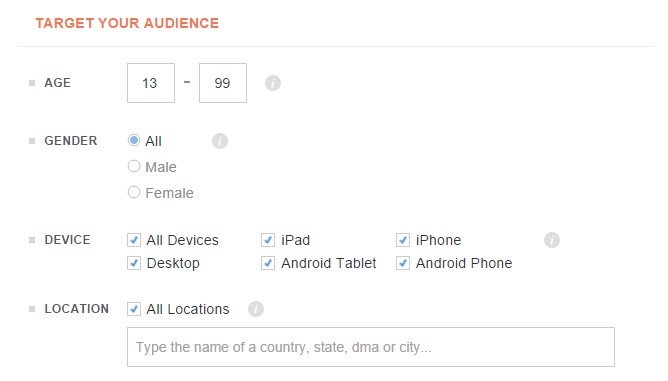Screen dimensions: 668x381
Task: Click the Target Your Audience heading
Action: (127, 23)
